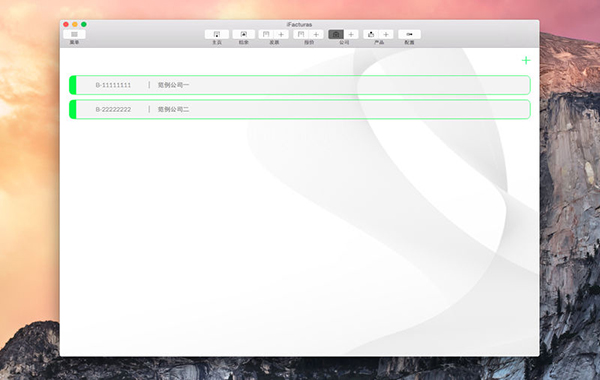Open company row B-22222222
This screenshot has width=600, height=380.
tap(300, 109)
